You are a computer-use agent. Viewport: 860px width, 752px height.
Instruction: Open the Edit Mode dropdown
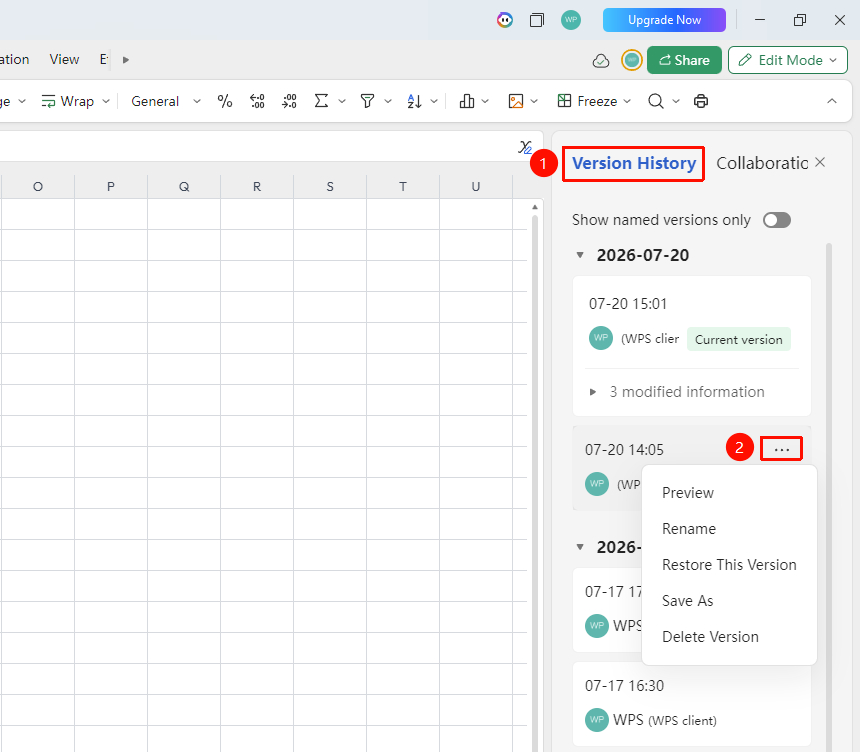[788, 60]
